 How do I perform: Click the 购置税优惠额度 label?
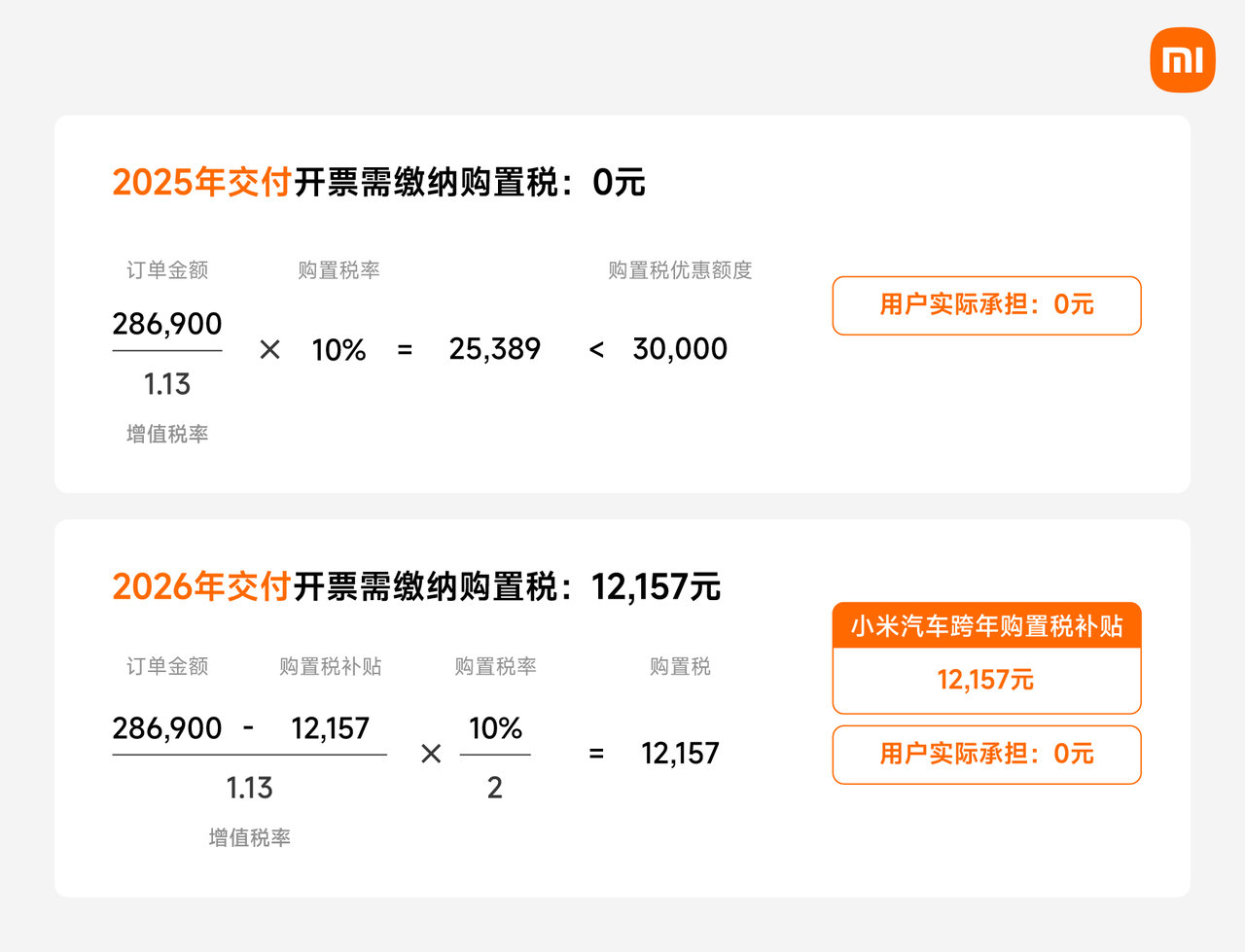680,270
